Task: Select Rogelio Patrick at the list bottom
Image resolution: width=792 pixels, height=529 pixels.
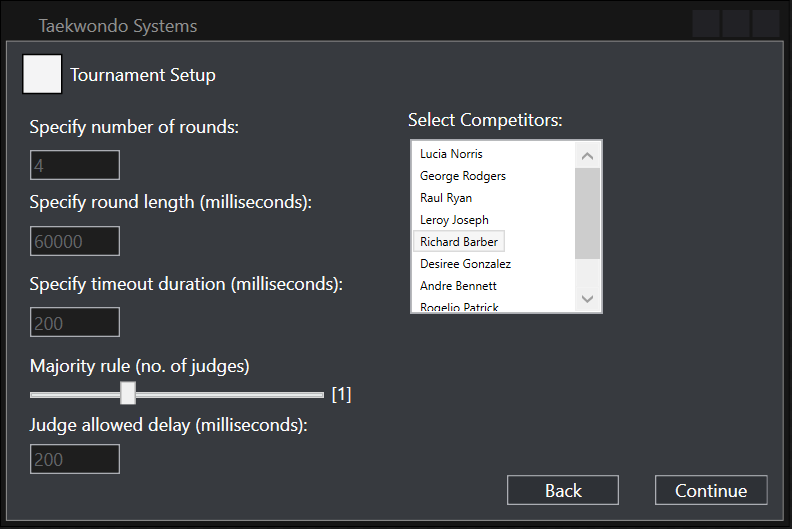Action: coord(459,307)
